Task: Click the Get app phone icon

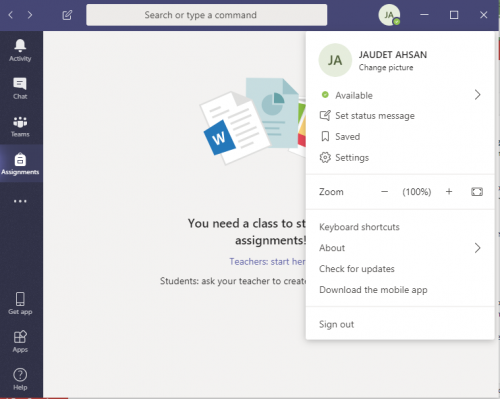Action: point(20,299)
